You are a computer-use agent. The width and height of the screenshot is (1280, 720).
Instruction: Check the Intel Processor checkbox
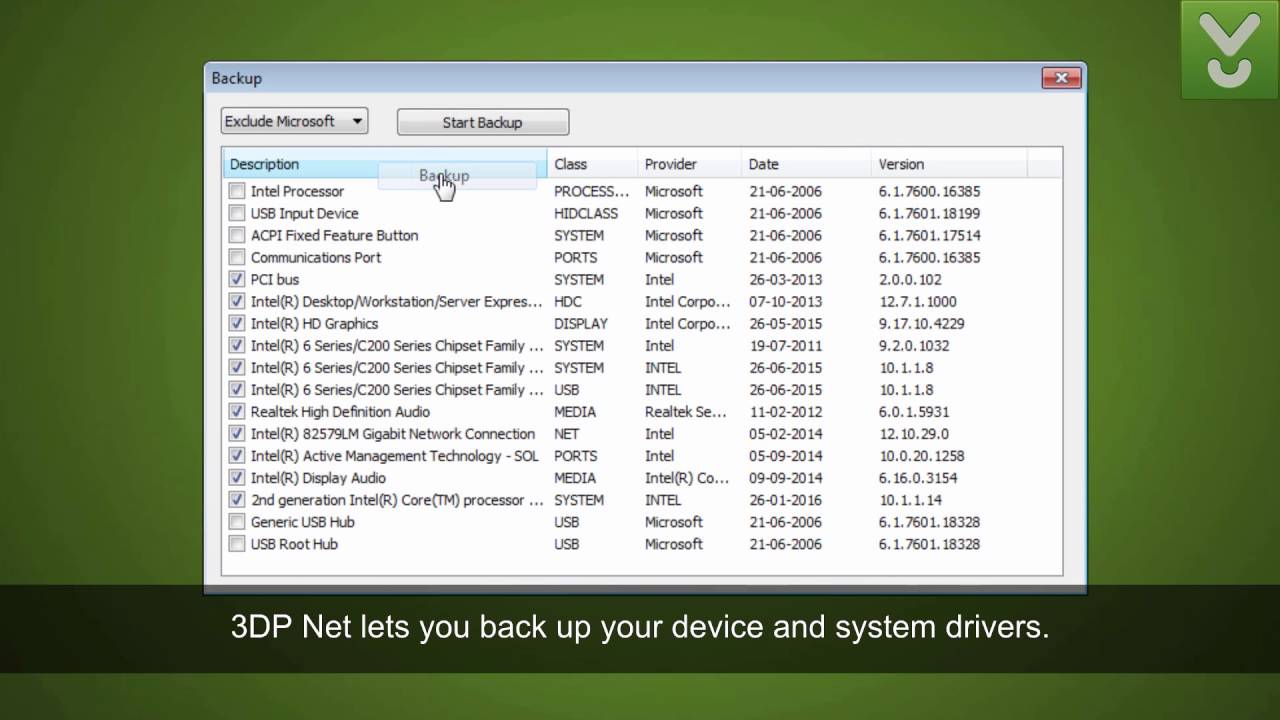pos(237,191)
